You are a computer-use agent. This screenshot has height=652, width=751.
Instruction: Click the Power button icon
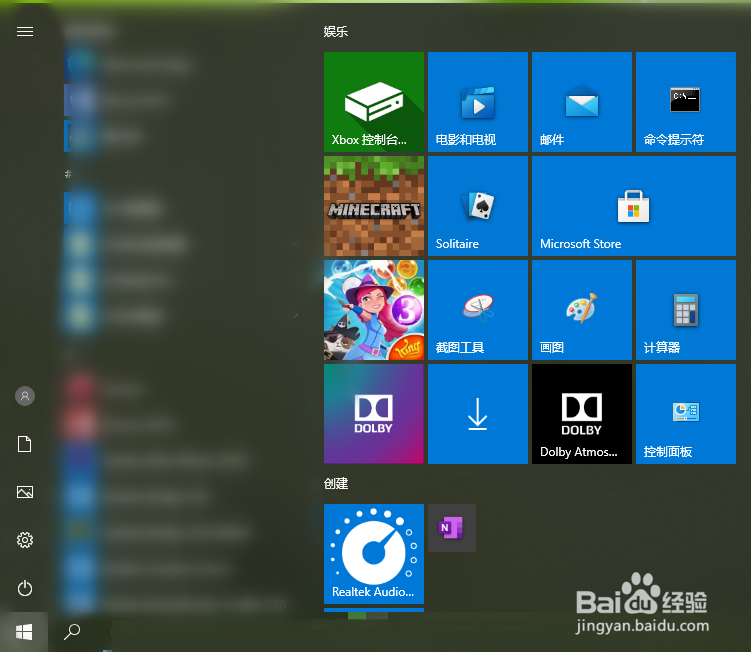[25, 588]
